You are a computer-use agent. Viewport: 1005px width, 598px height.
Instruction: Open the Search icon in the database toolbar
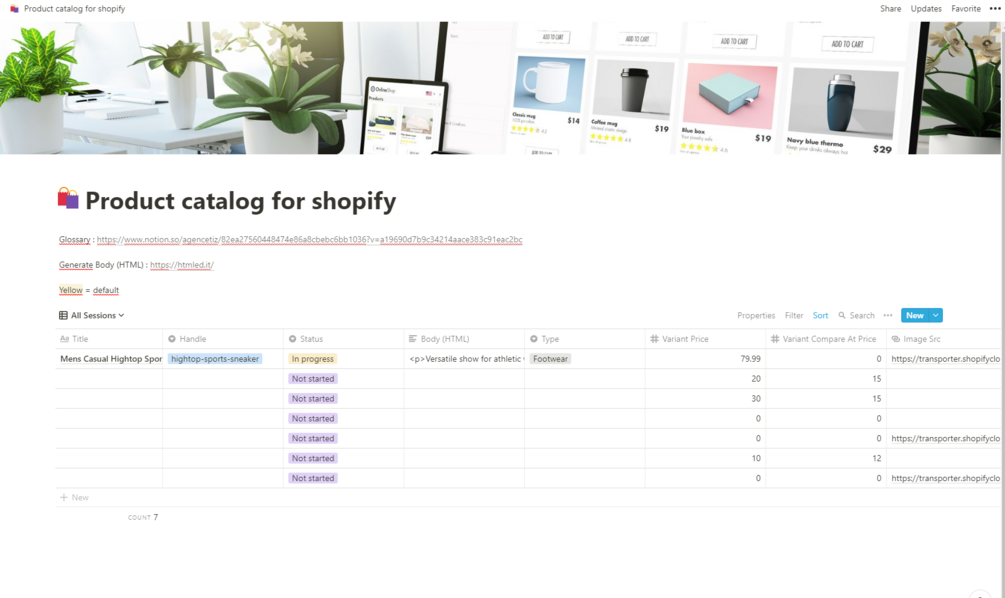click(843, 315)
